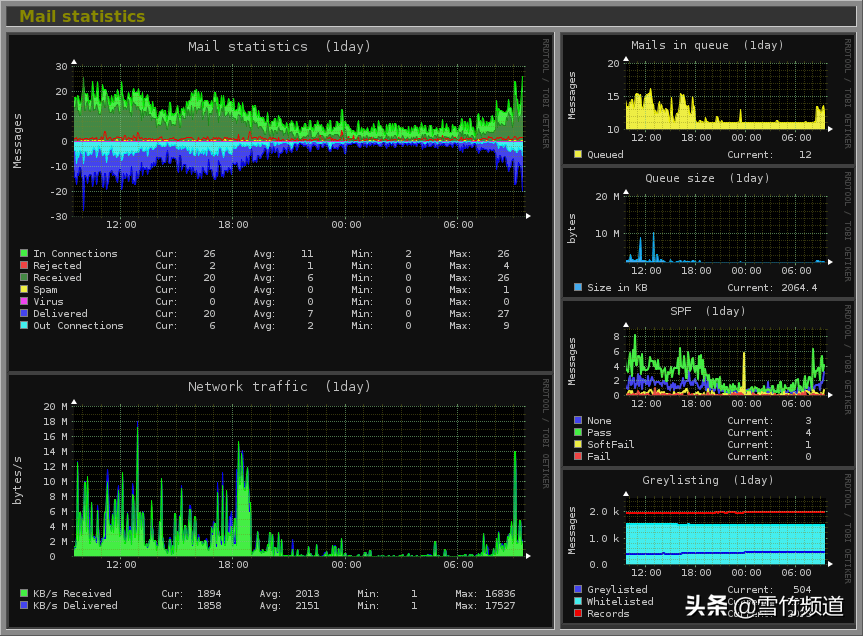The height and width of the screenshot is (636, 863).
Task: Click the Mail statistics (1day) graph title
Action: pyautogui.click(x=279, y=47)
